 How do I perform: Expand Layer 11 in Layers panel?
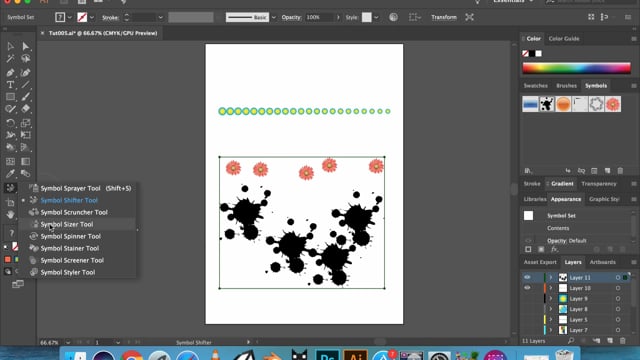(x=550, y=278)
